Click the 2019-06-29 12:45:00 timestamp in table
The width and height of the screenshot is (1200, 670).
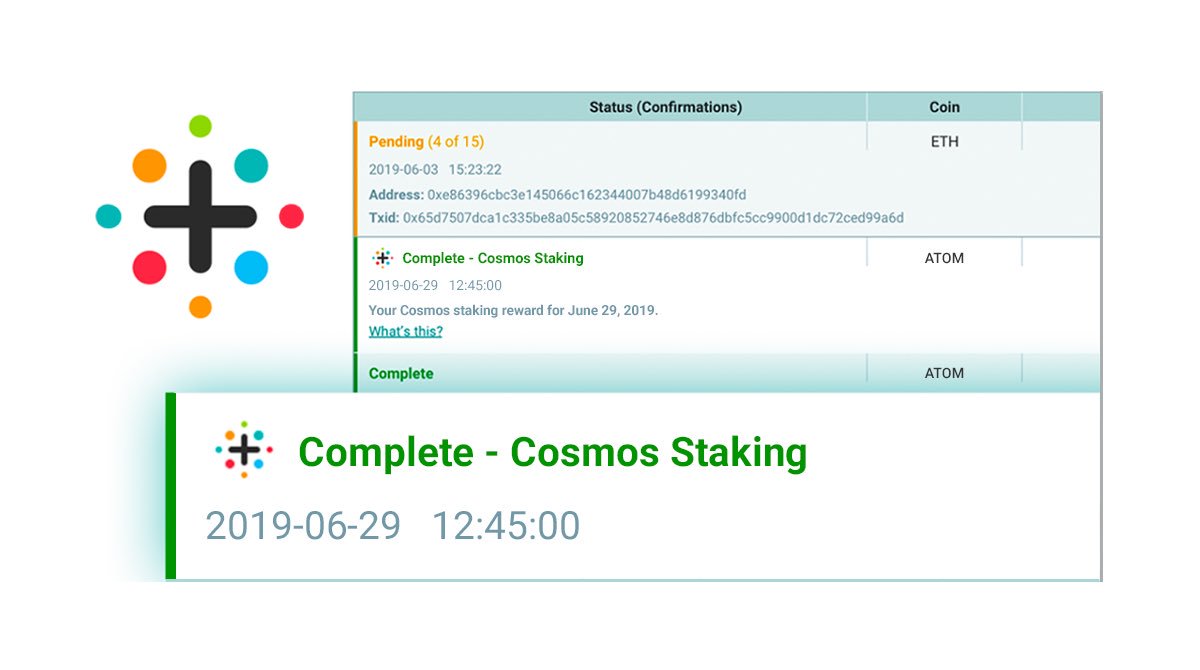(x=435, y=286)
